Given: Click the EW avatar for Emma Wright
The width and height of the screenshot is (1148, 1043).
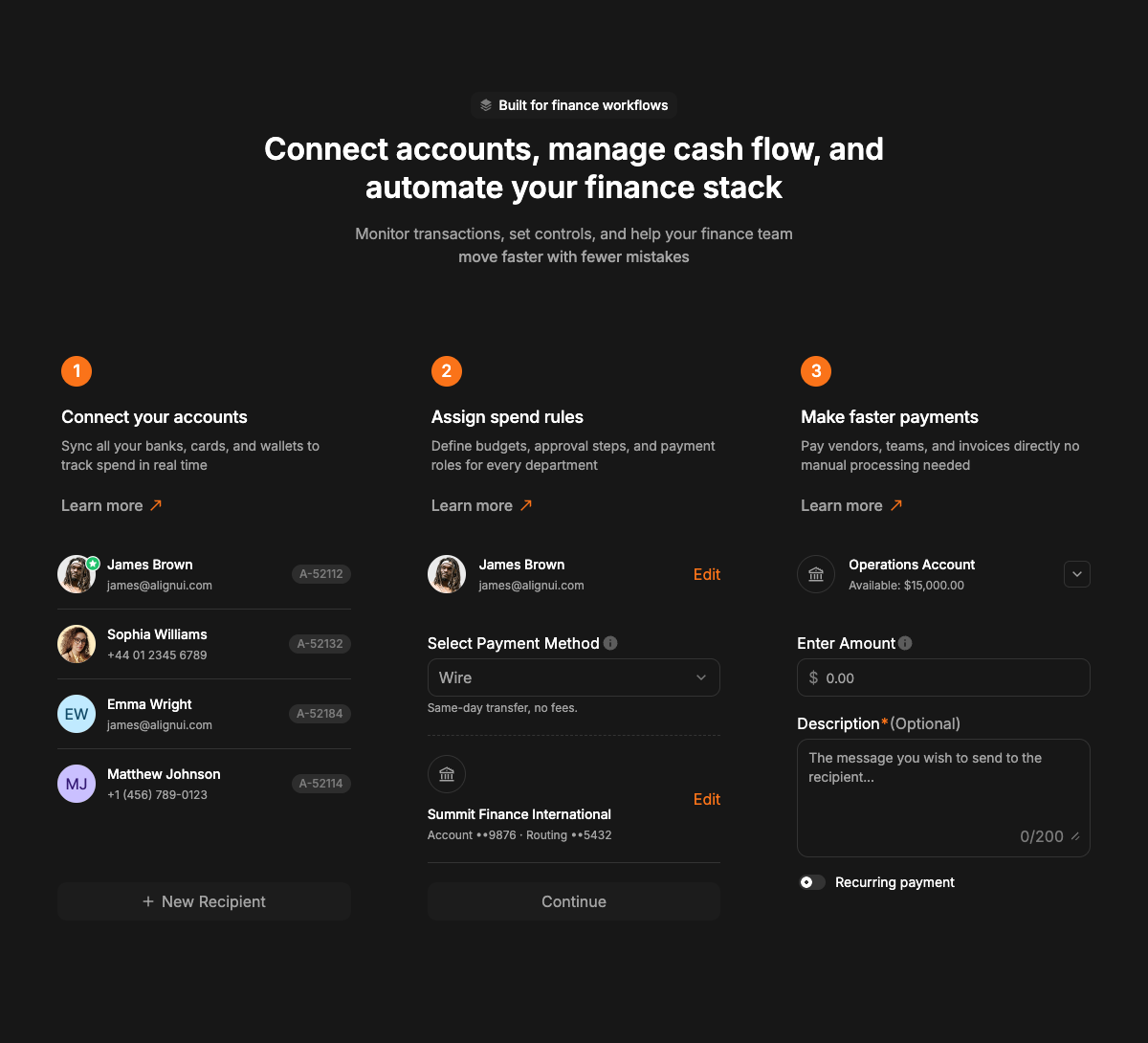Looking at the screenshot, I should coord(77,714).
